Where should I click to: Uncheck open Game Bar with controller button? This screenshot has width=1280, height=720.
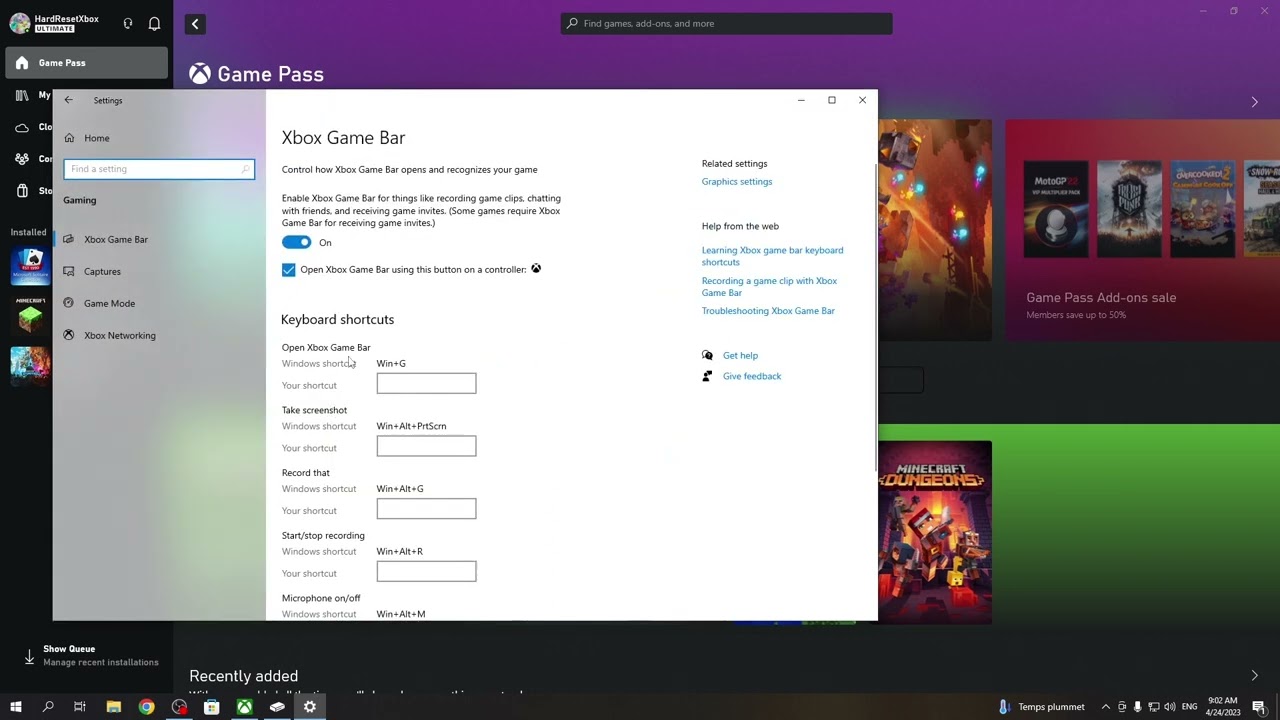tap(289, 270)
